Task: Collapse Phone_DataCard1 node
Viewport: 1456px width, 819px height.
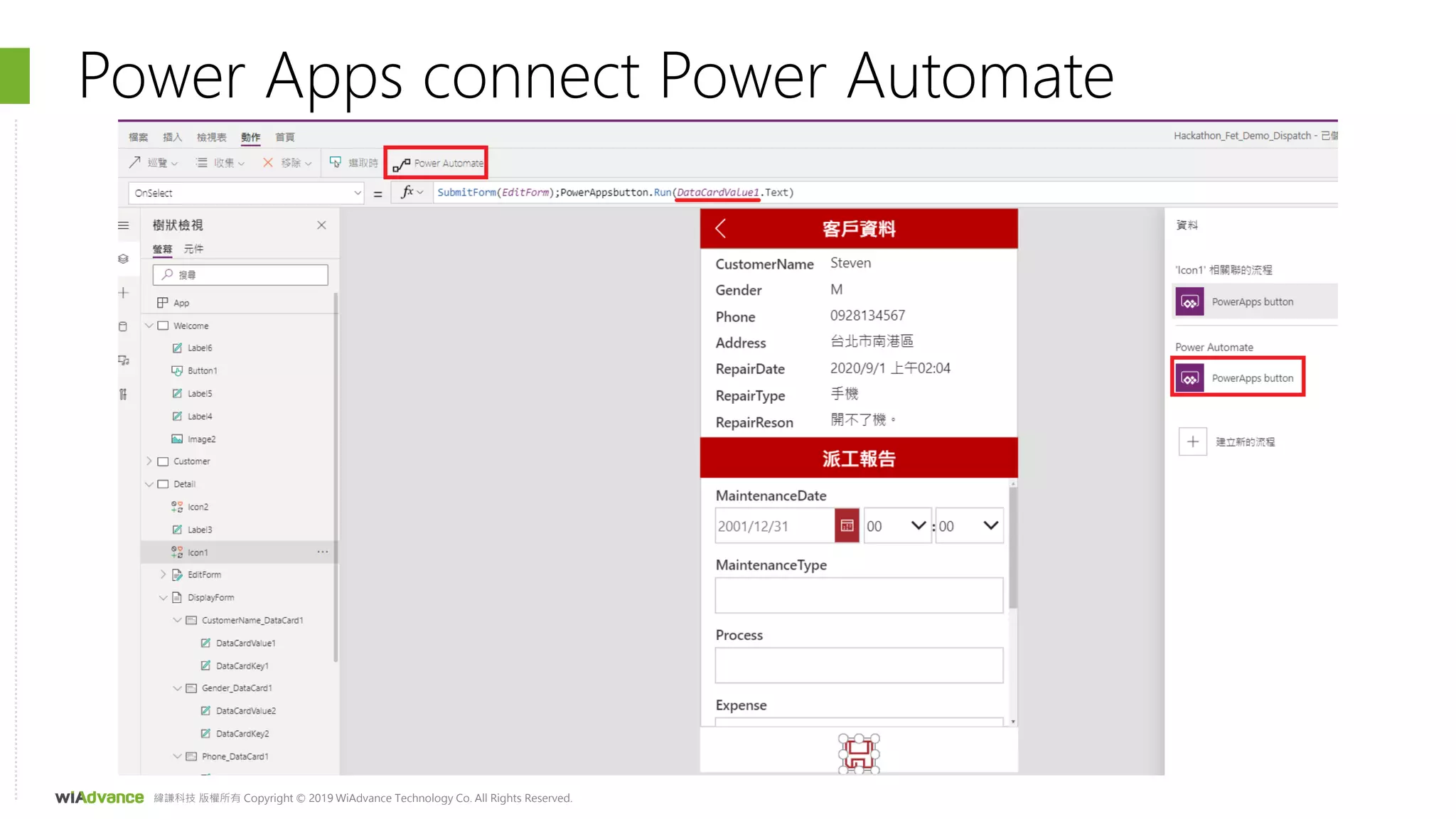Action: click(x=178, y=756)
